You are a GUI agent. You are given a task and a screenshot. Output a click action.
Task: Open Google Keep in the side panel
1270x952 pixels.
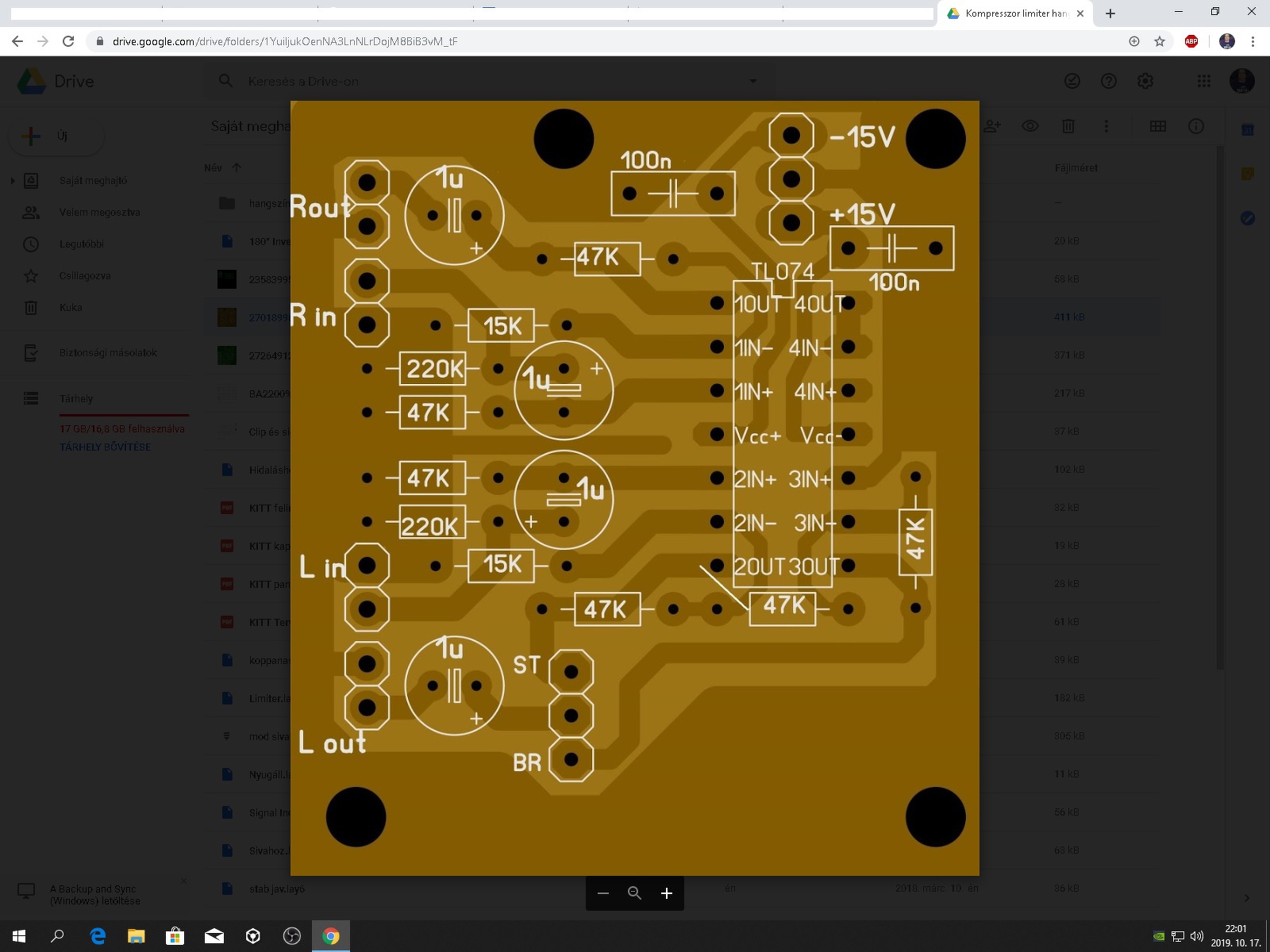point(1248,174)
